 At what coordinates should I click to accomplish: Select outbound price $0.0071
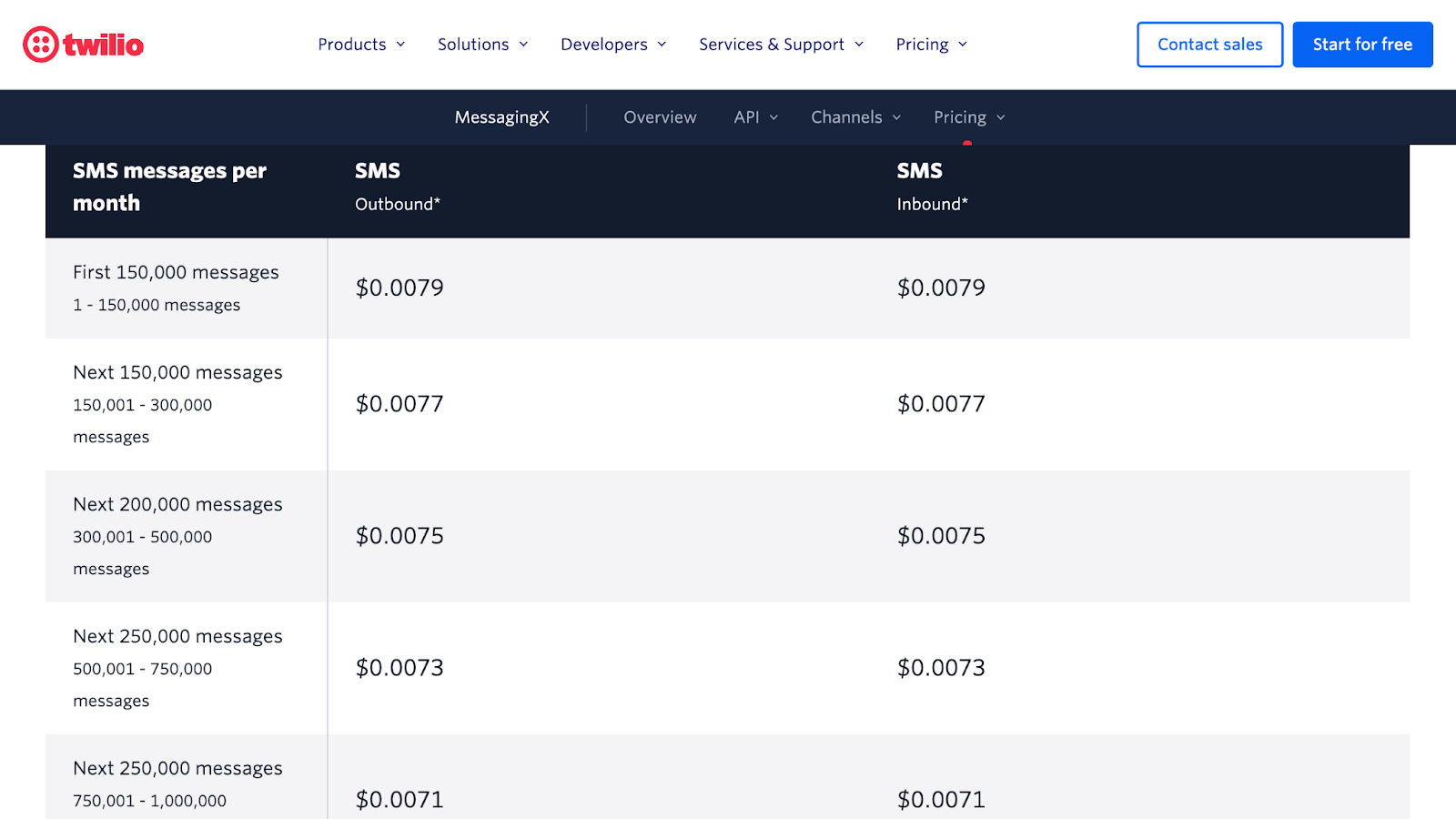pyautogui.click(x=399, y=800)
